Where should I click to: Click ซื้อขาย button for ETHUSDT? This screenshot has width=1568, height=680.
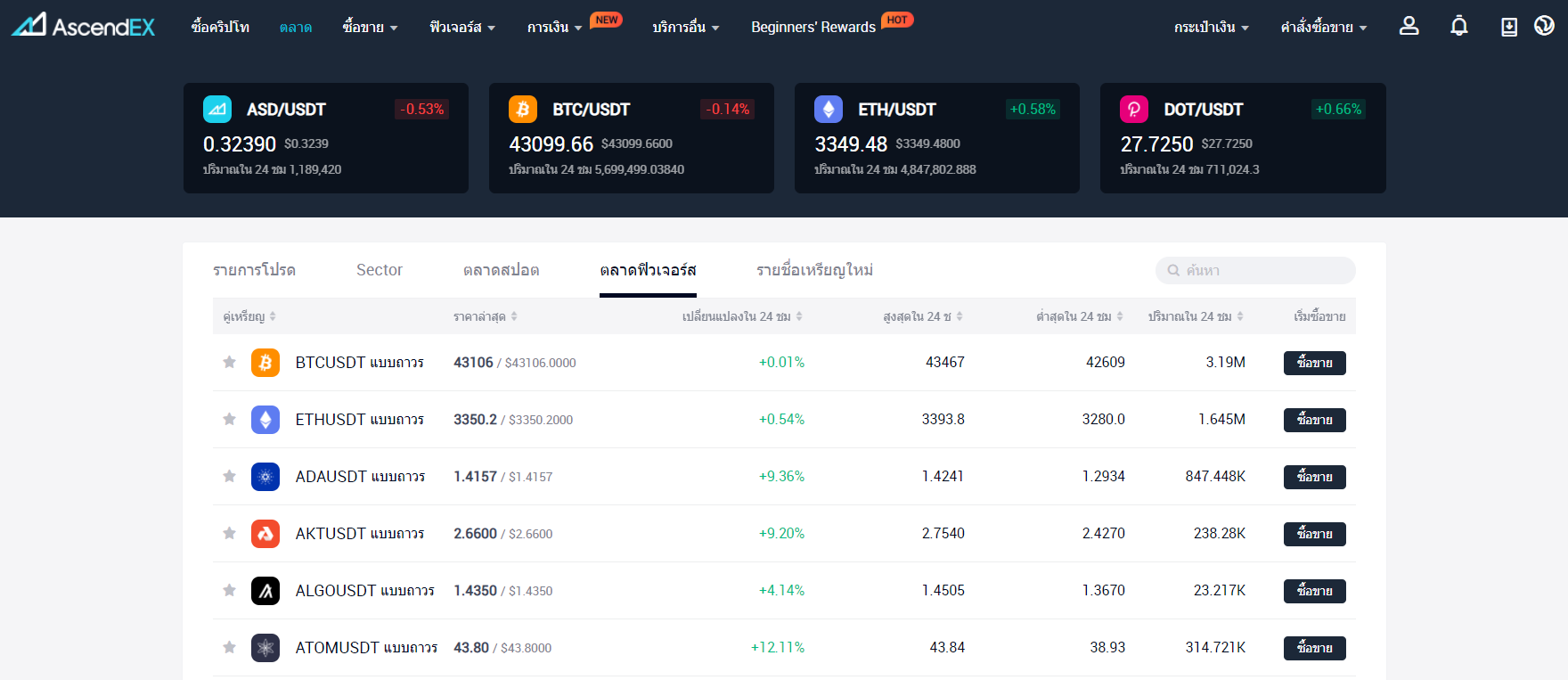(x=1314, y=420)
